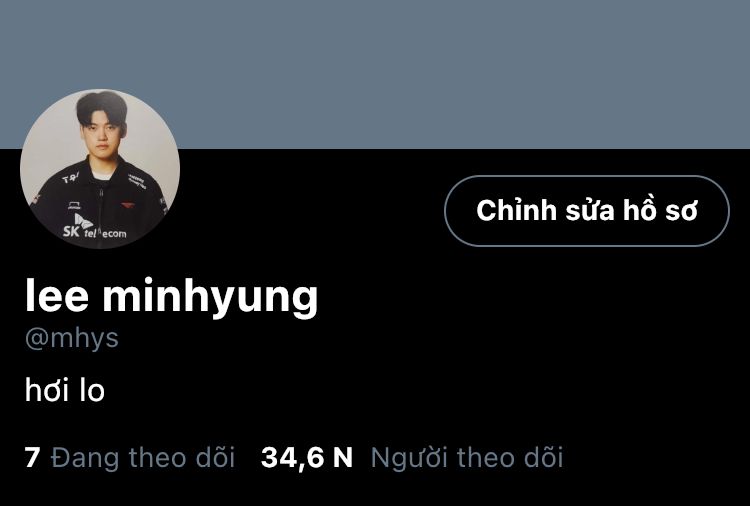Screen dimensions: 750x506
Task: Click the word lee in profile name
Action: pos(57,297)
